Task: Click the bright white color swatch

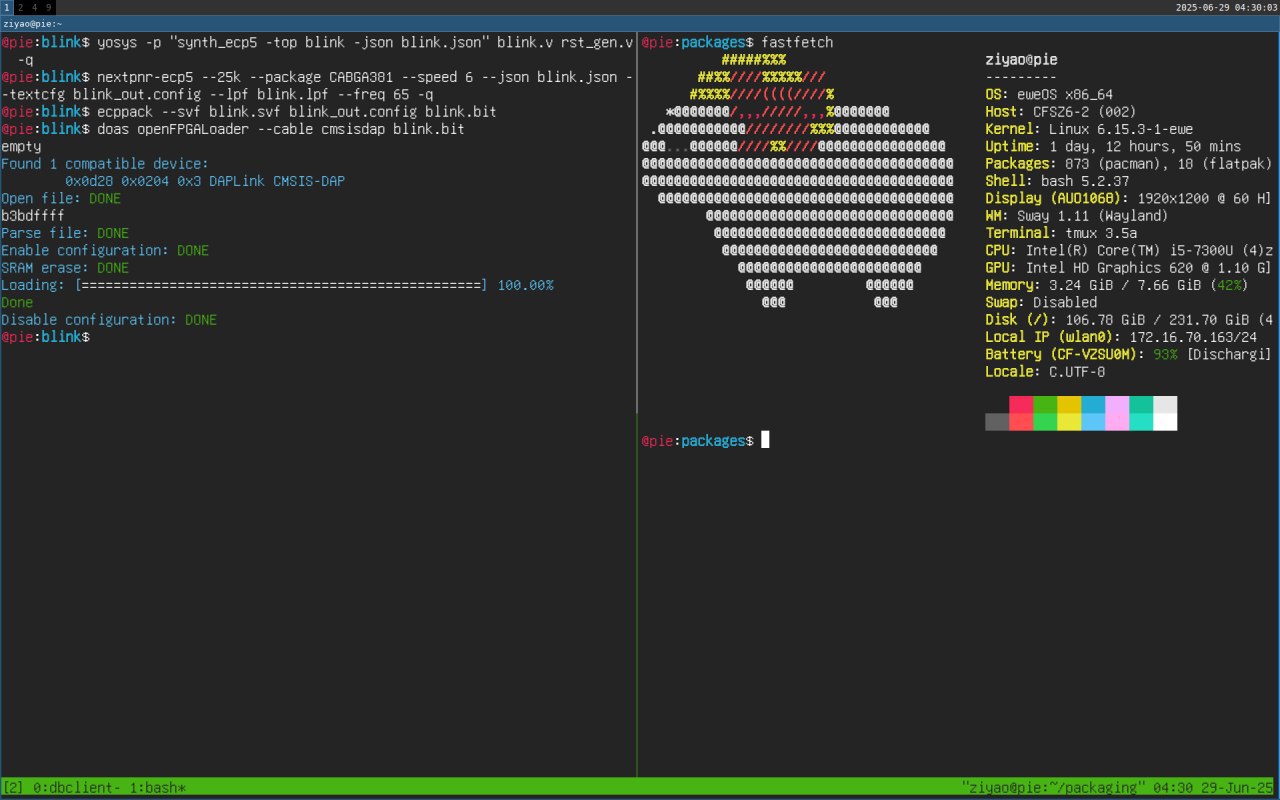Action: (1164, 421)
